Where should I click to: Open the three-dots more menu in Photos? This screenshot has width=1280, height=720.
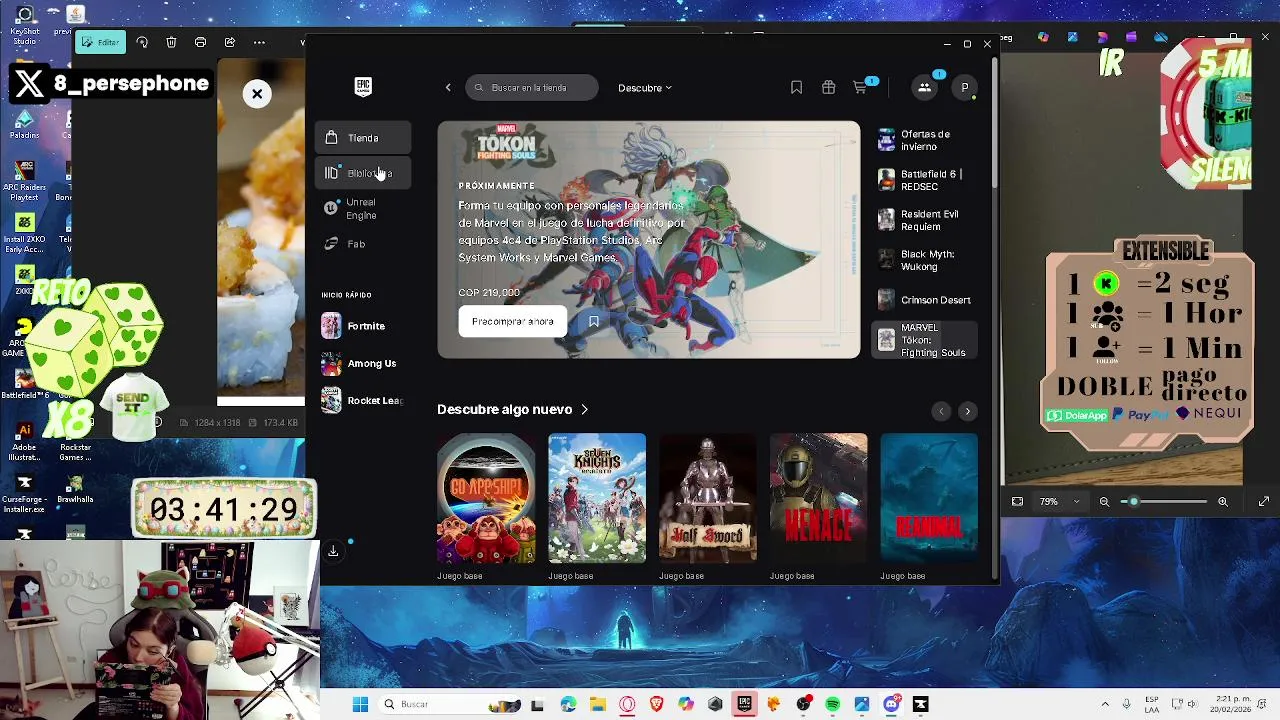259,42
